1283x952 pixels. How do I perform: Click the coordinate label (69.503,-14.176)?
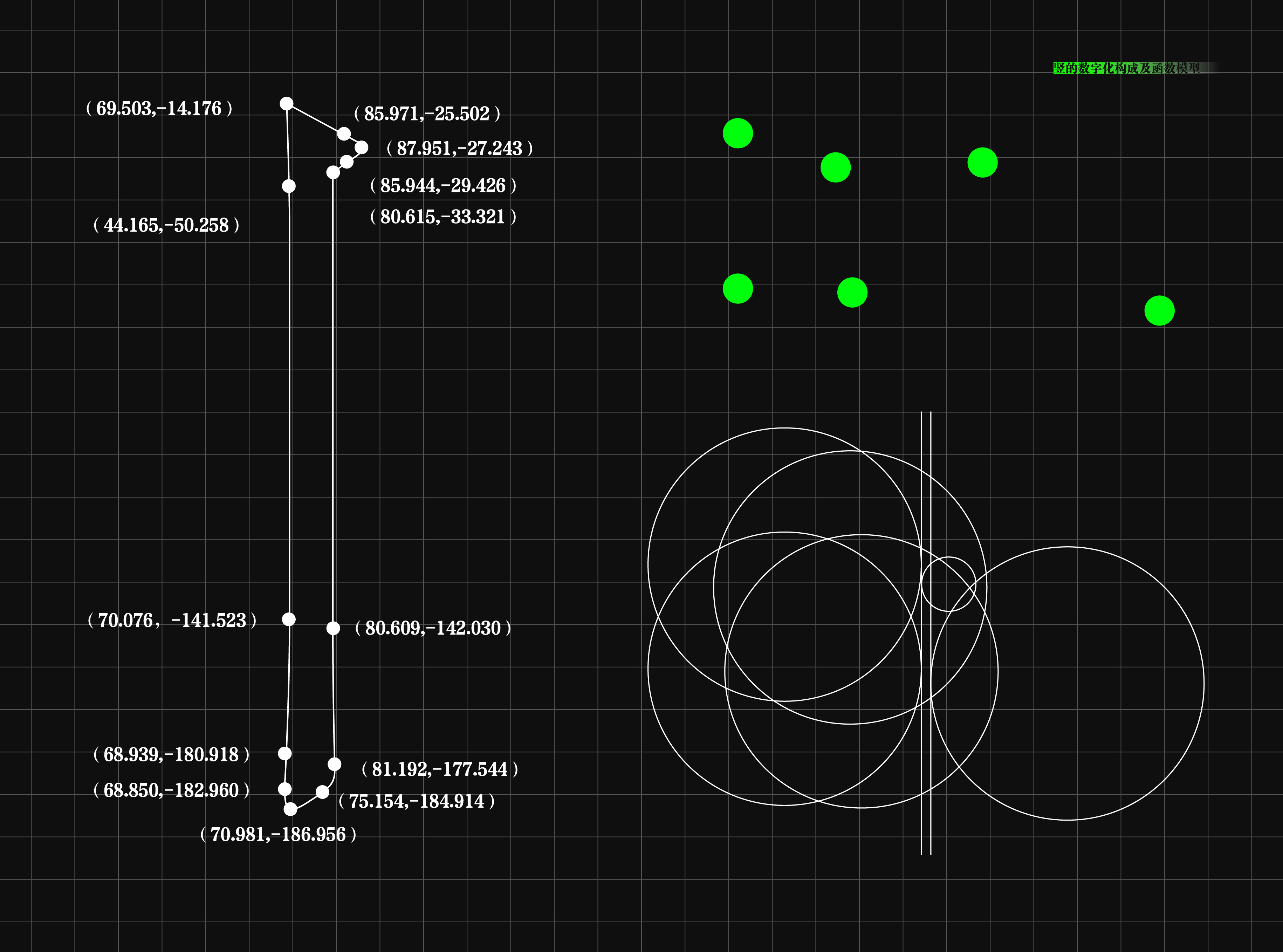(x=159, y=108)
